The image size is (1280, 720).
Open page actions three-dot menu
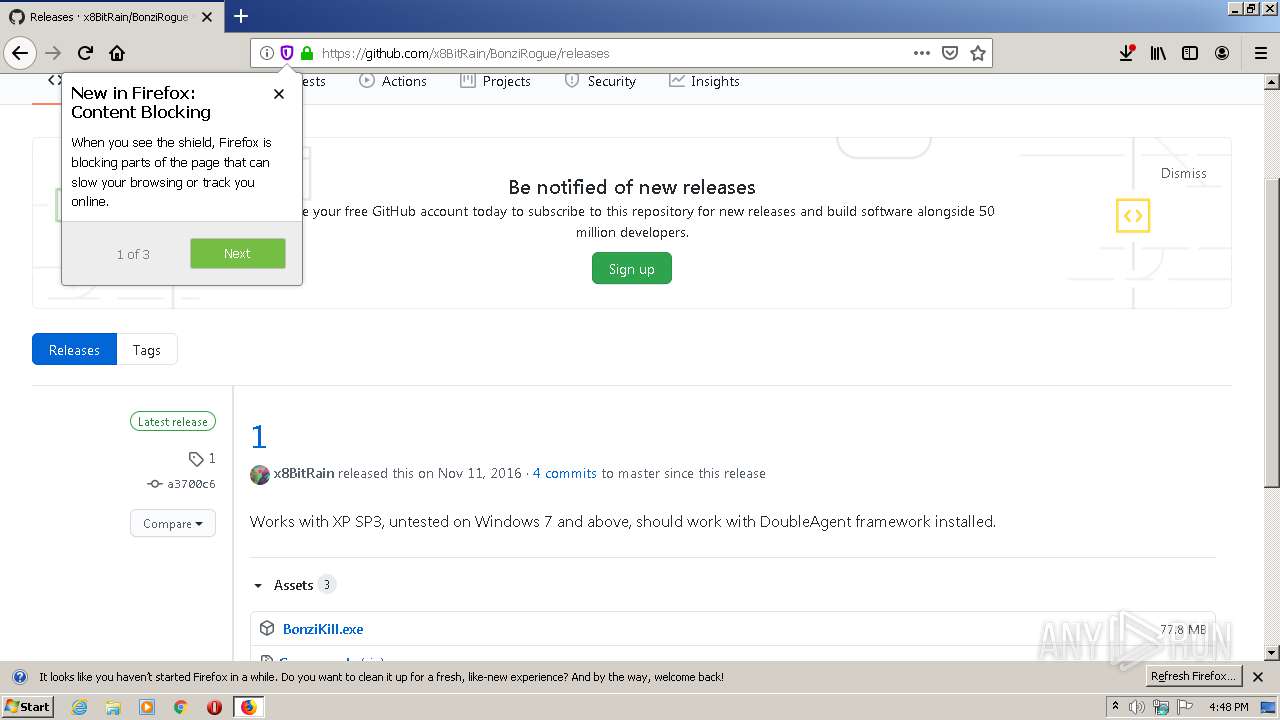tap(922, 53)
